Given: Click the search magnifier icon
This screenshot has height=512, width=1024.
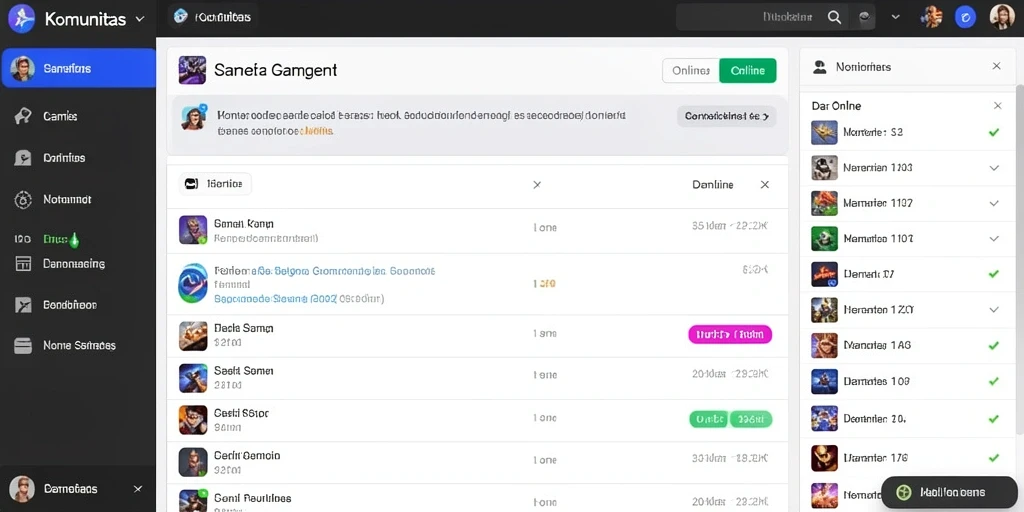Looking at the screenshot, I should pyautogui.click(x=834, y=18).
